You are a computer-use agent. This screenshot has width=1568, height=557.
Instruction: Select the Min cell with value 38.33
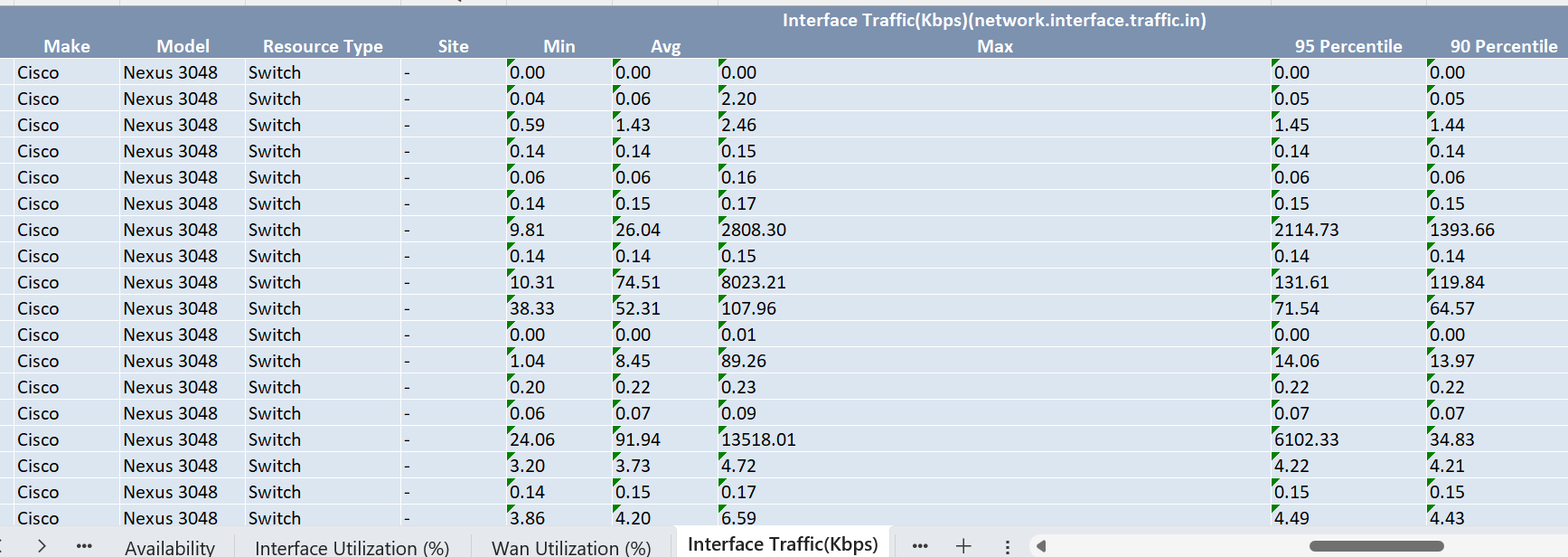[559, 308]
